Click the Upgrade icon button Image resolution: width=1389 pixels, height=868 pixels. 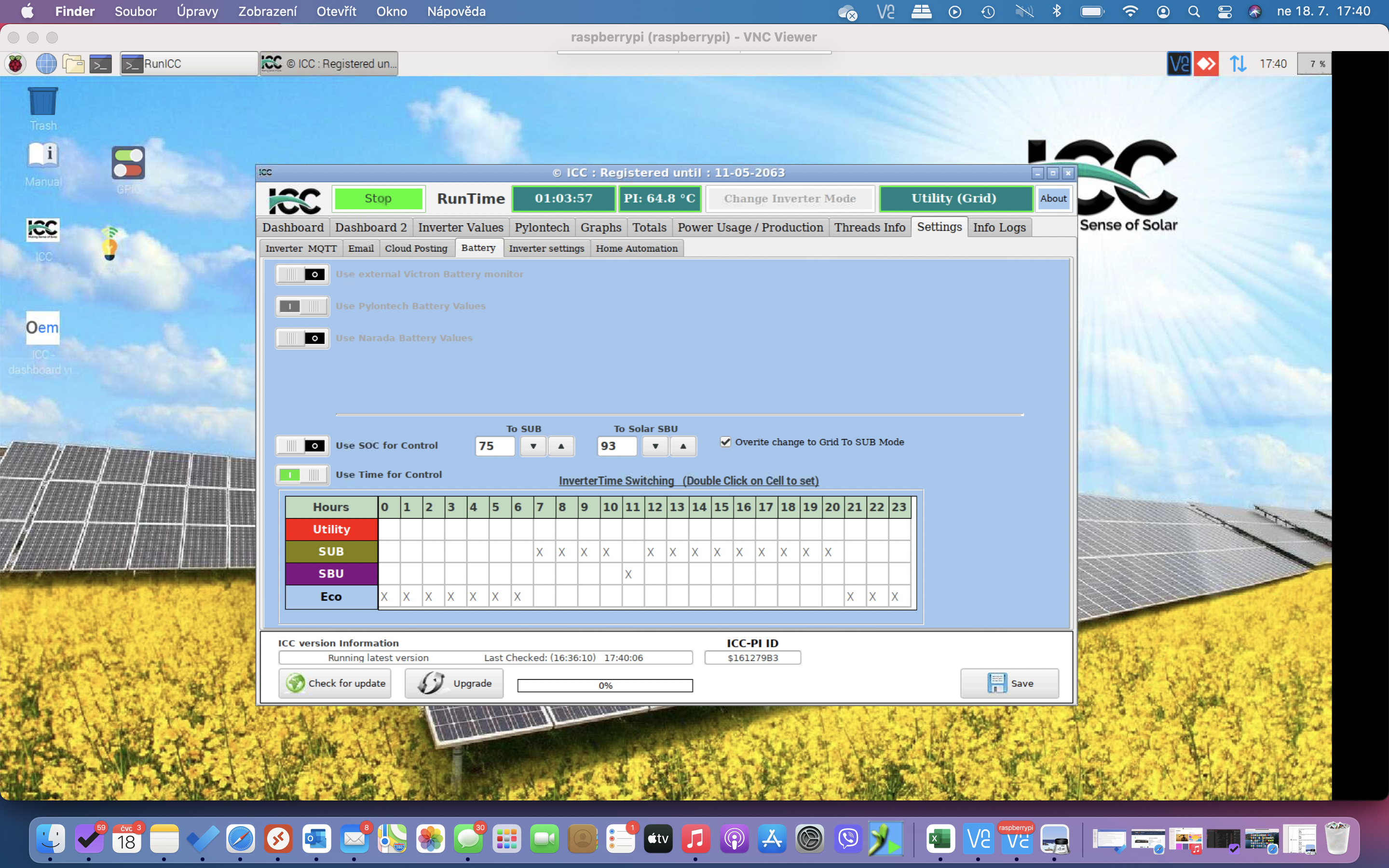click(x=453, y=683)
